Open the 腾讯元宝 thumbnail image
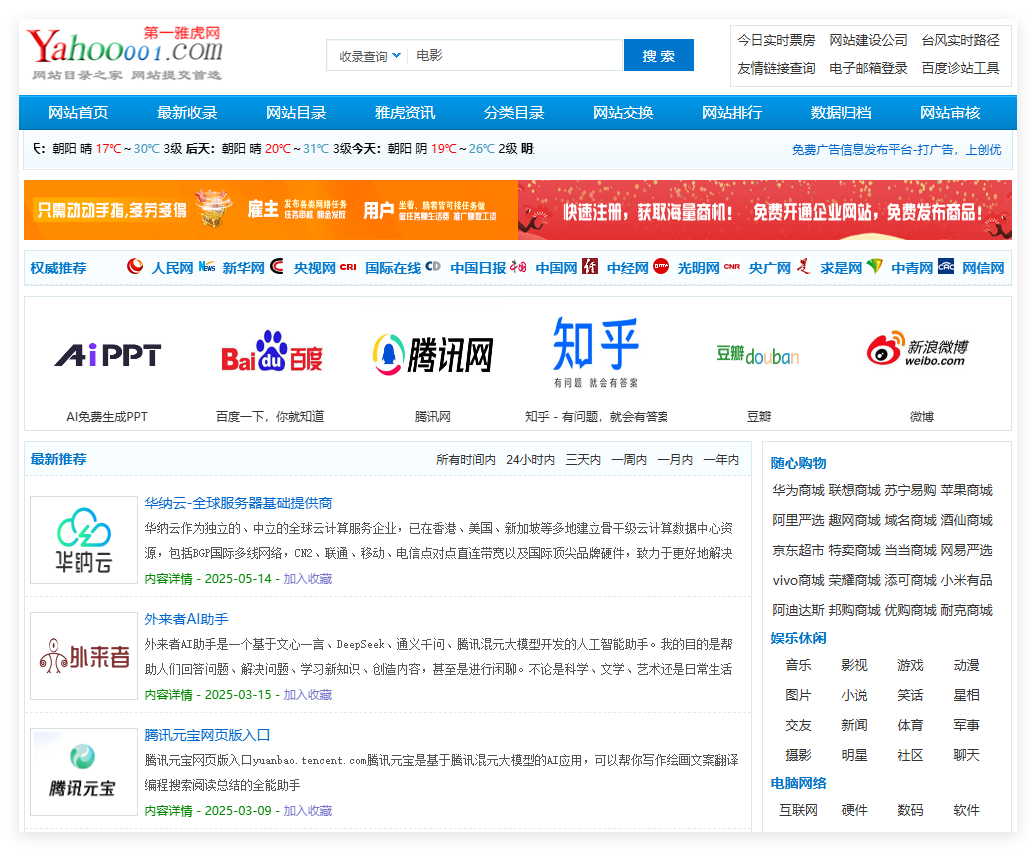This screenshot has height=851, width=1036. coord(84,772)
